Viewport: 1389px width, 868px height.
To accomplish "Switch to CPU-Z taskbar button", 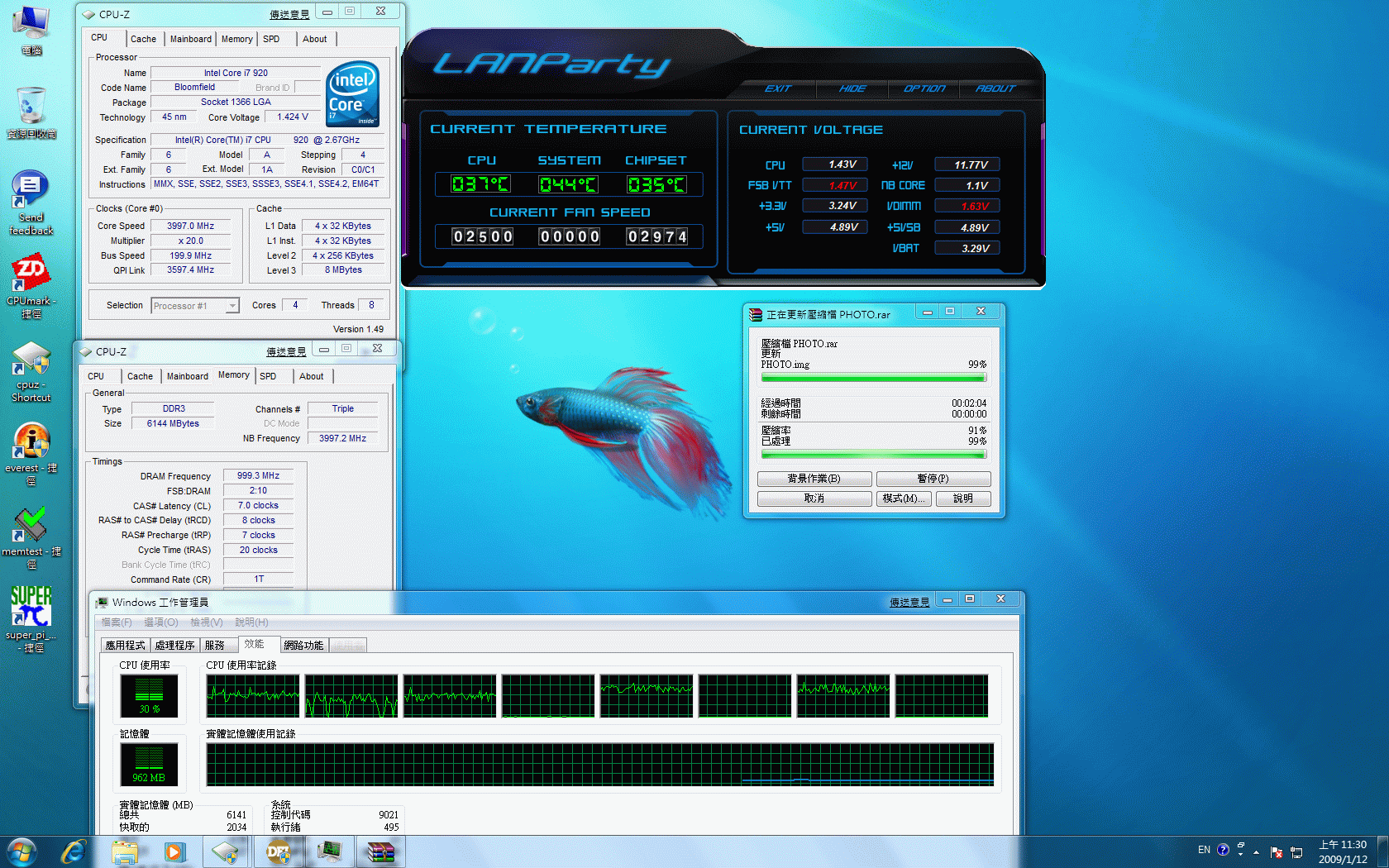I will [x=226, y=851].
